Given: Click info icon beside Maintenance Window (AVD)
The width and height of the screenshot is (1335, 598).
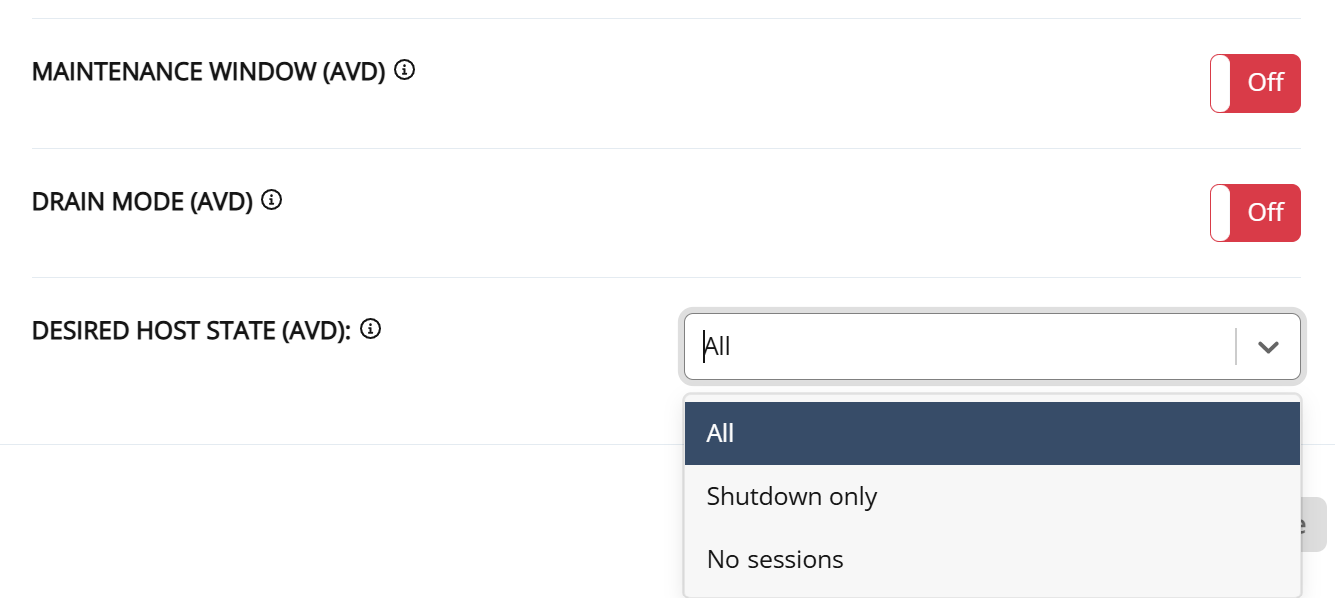Looking at the screenshot, I should point(404,70).
